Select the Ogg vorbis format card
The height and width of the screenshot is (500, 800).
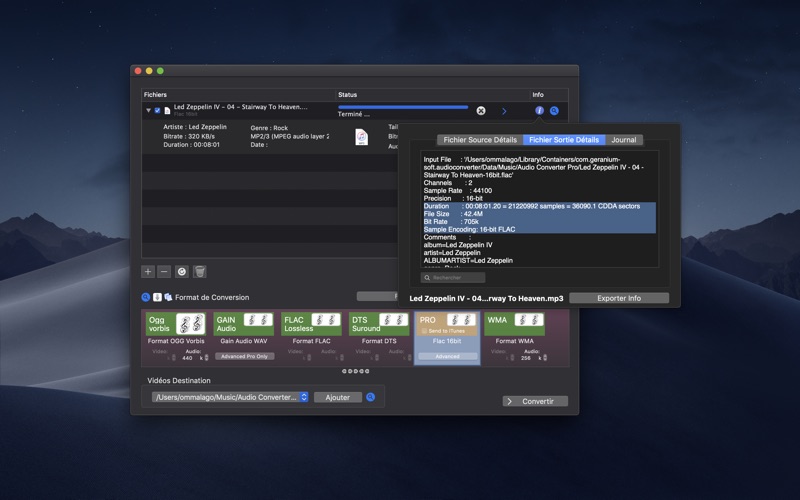tap(176, 324)
